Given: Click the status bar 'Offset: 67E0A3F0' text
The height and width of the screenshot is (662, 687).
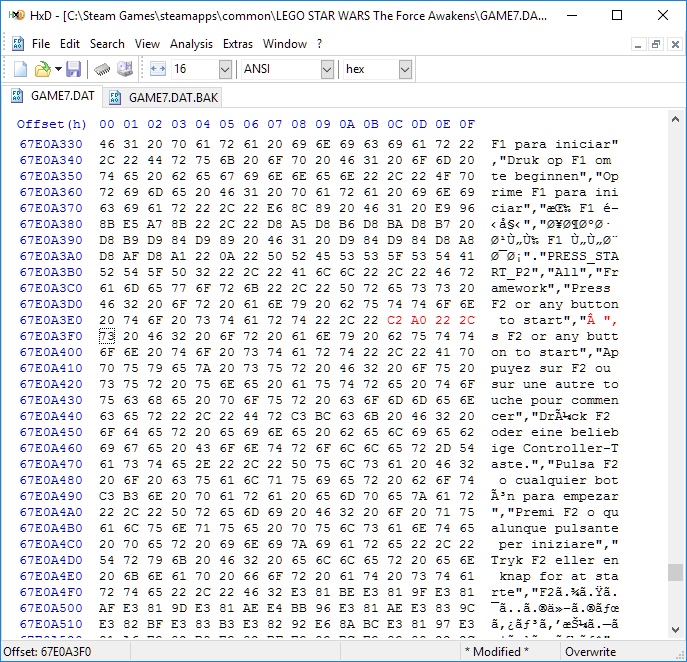Looking at the screenshot, I should 47,652.
